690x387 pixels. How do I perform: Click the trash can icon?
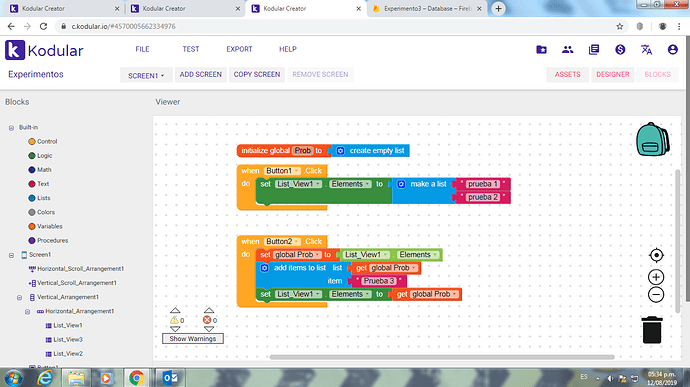coord(652,330)
